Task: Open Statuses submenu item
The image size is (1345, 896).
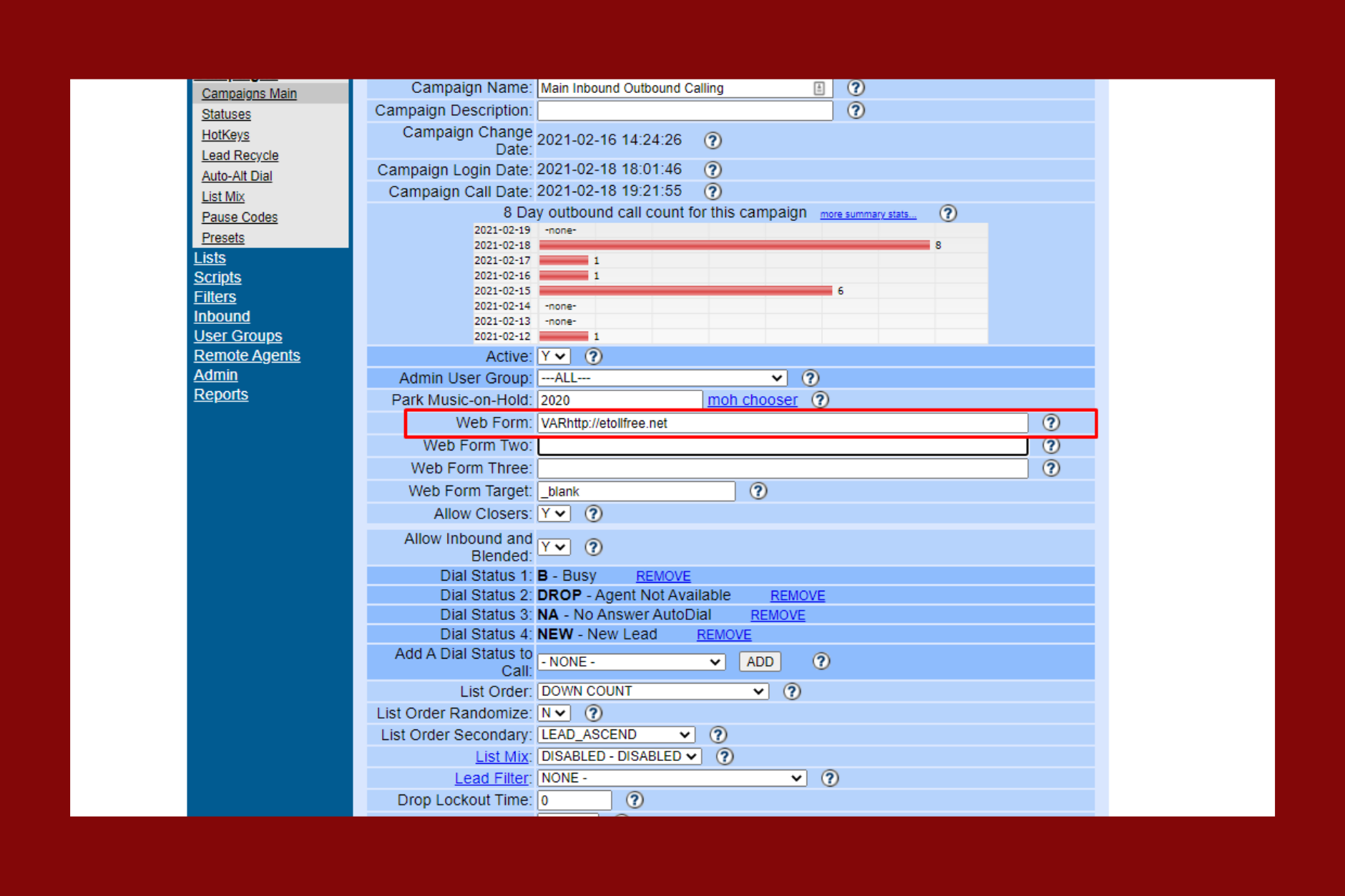Action: point(226,114)
